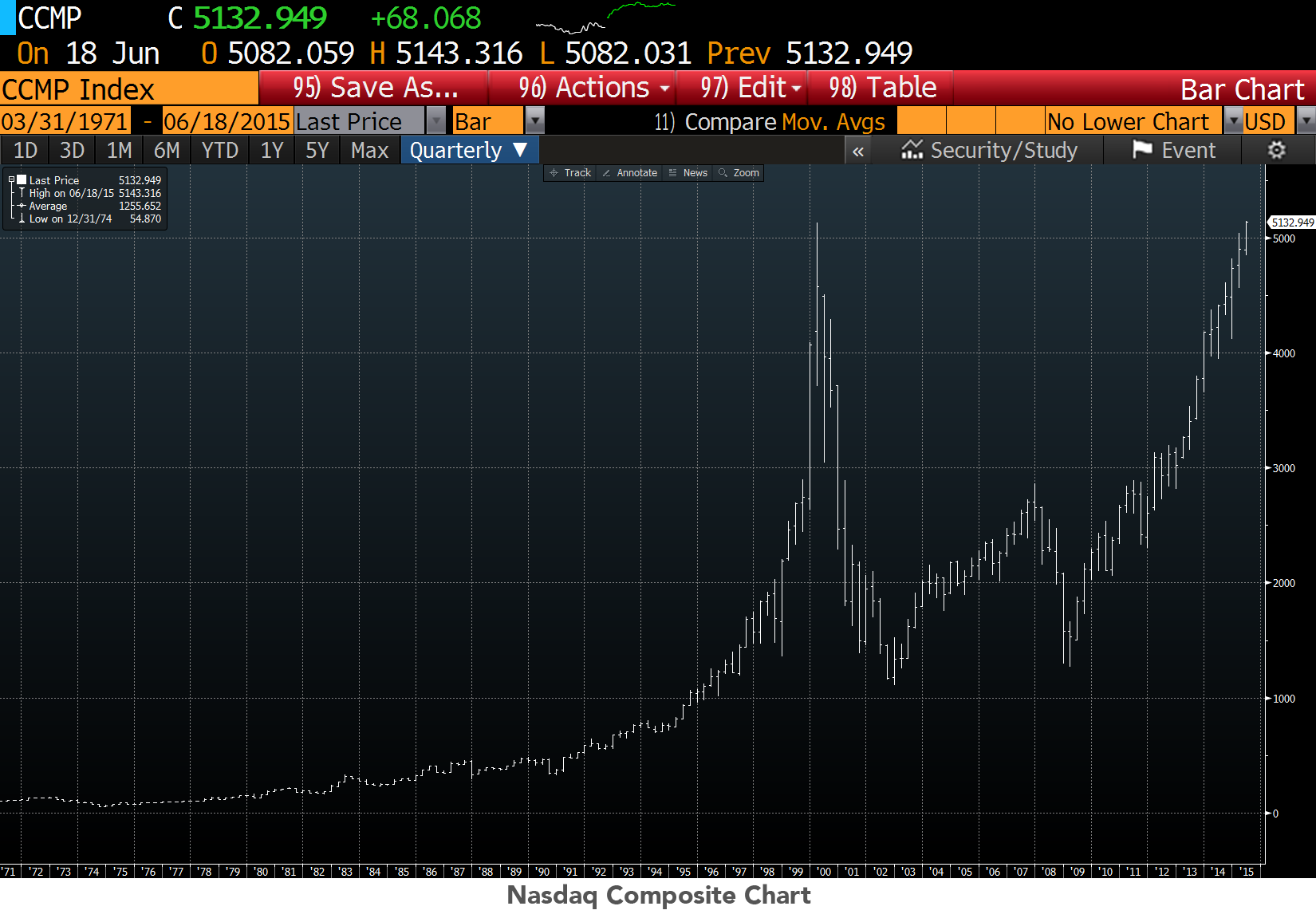Click the high value 5143.316
This screenshot has width=1316, height=918.
click(x=459, y=53)
